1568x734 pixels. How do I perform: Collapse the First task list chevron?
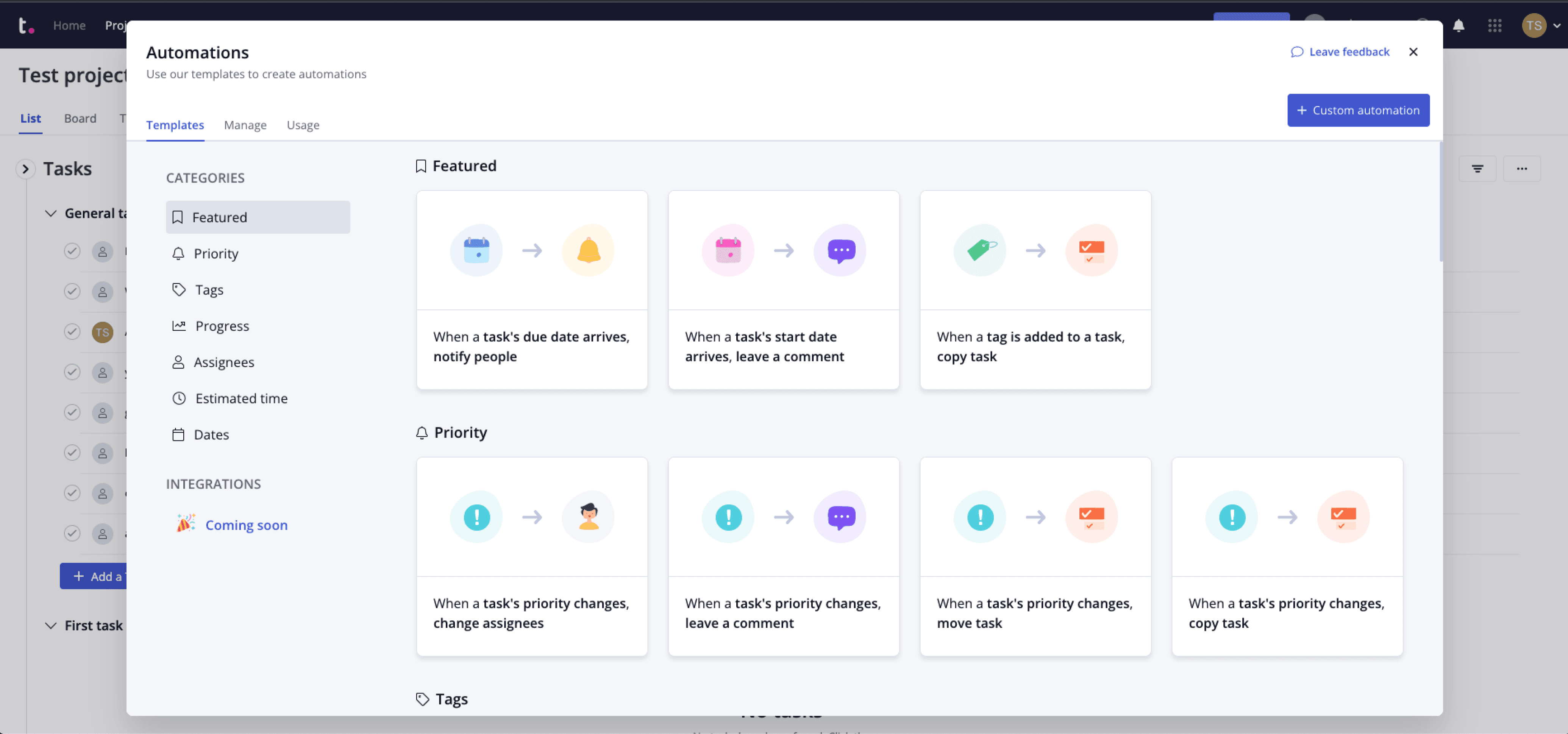tap(50, 625)
